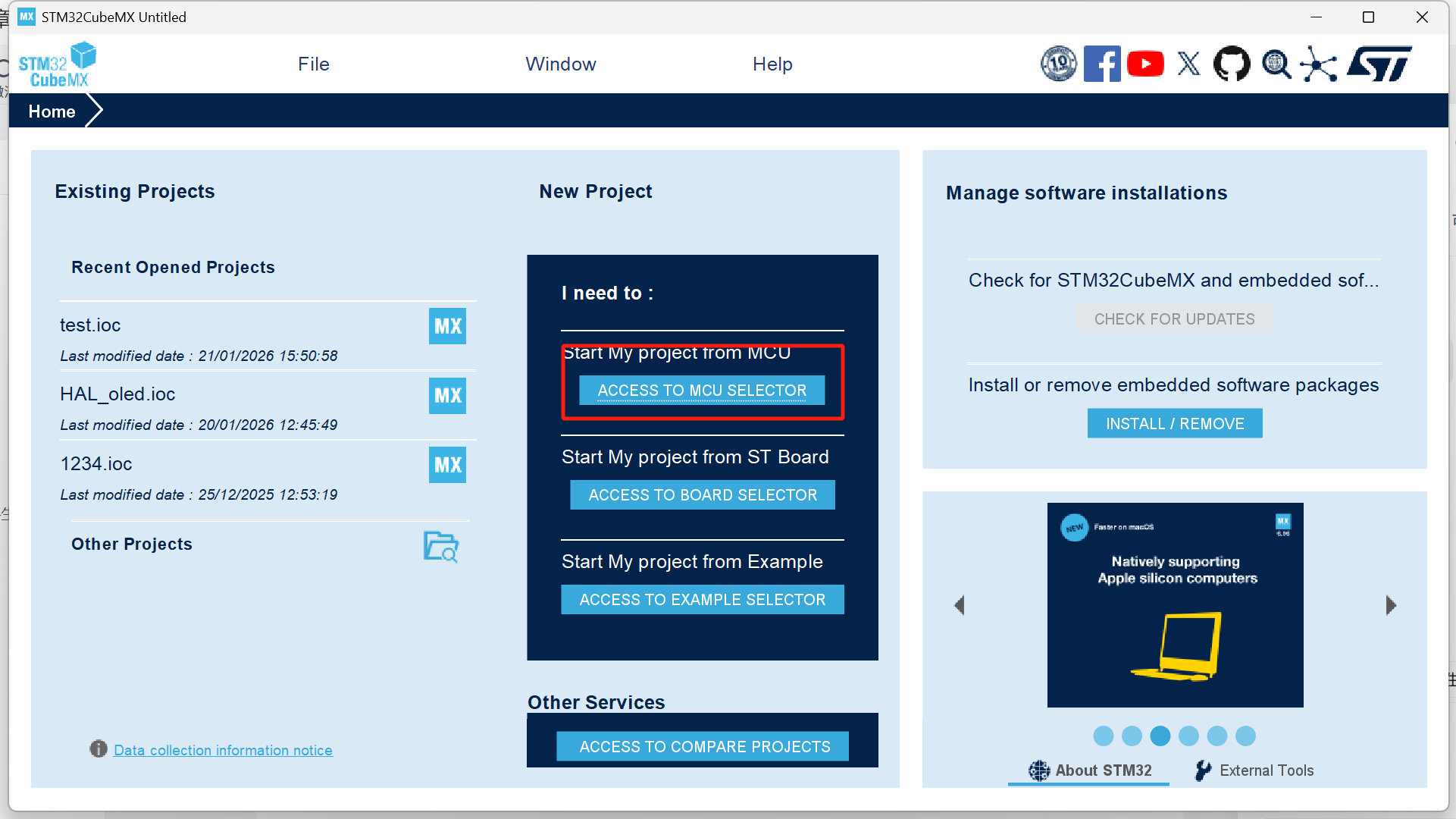
Task: Click the X (Twitter) icon
Action: (x=1188, y=64)
